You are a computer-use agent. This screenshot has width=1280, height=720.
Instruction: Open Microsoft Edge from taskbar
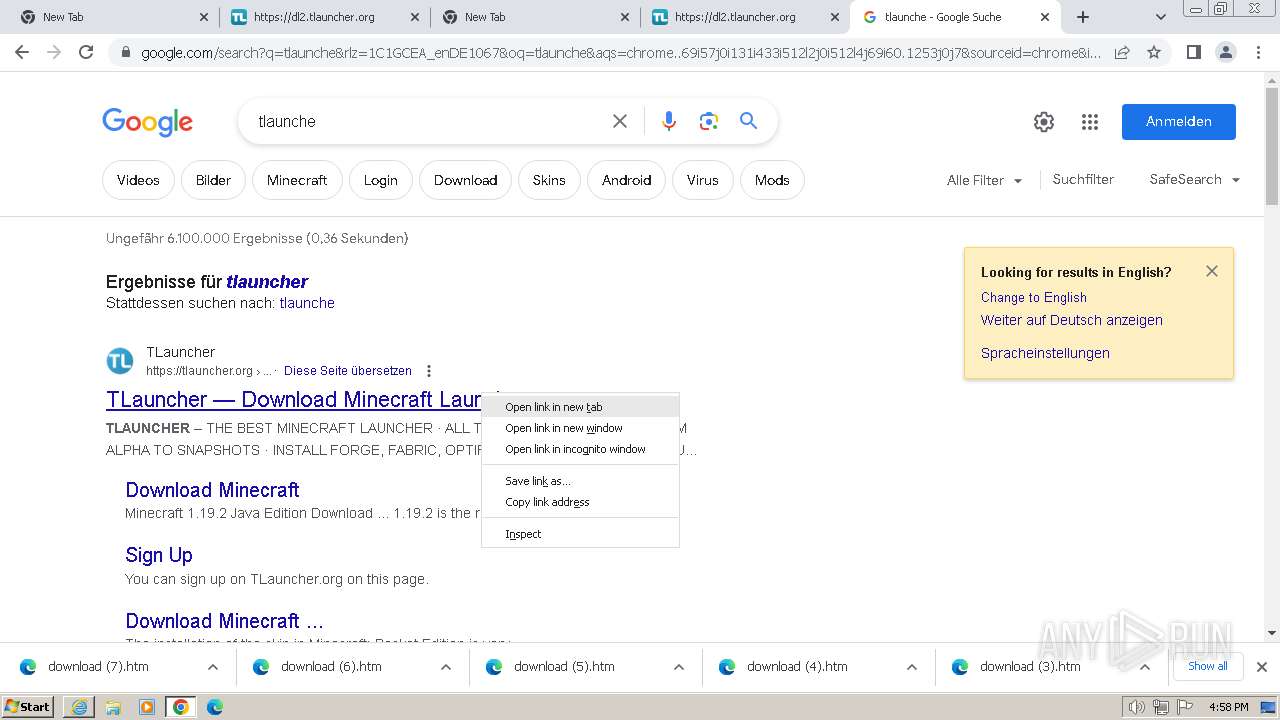tap(215, 707)
